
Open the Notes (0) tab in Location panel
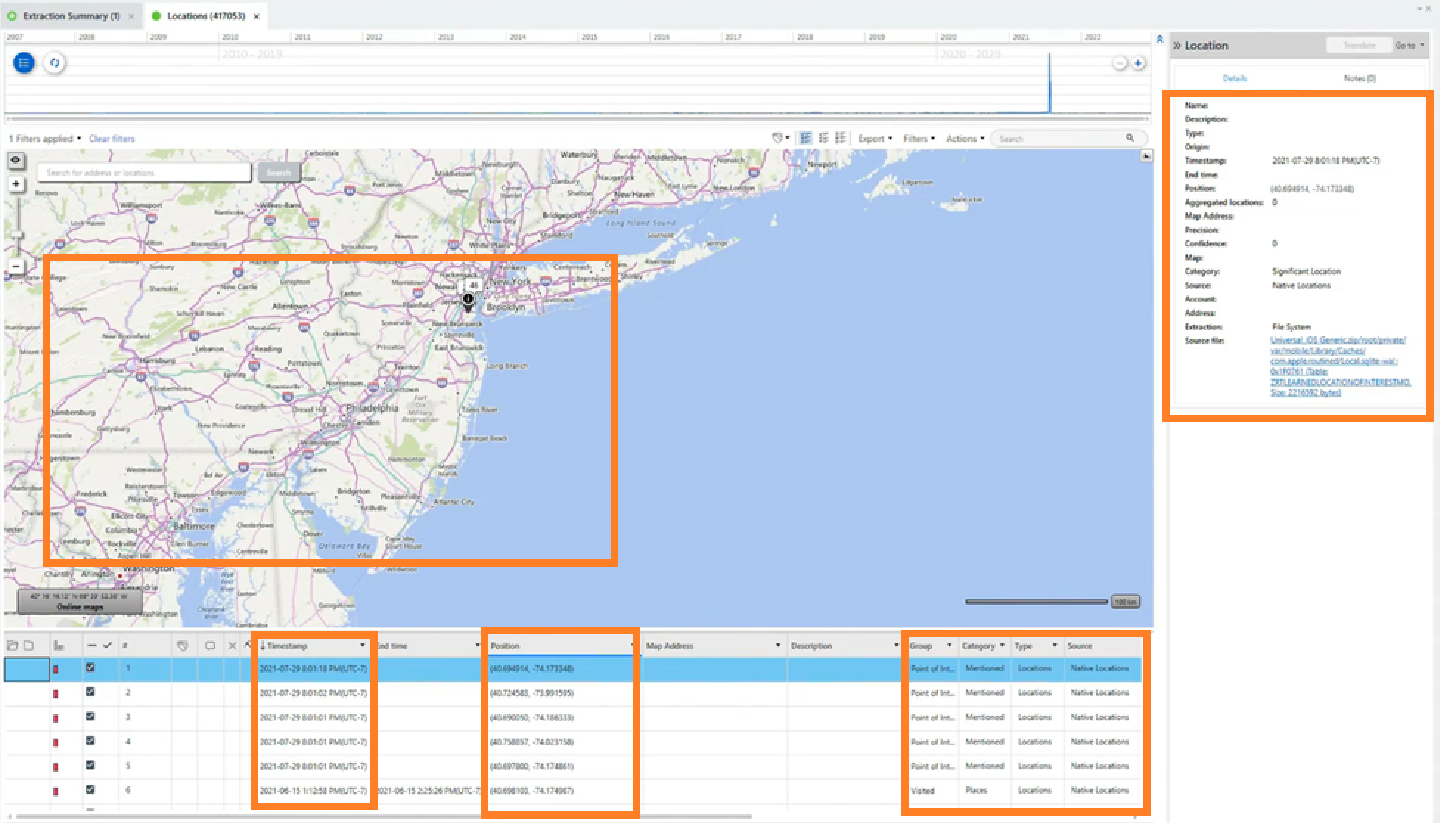click(x=1359, y=78)
